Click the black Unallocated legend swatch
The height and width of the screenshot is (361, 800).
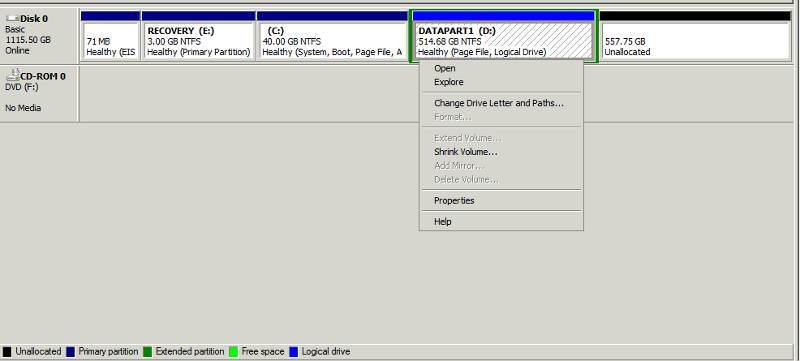coord(7,352)
